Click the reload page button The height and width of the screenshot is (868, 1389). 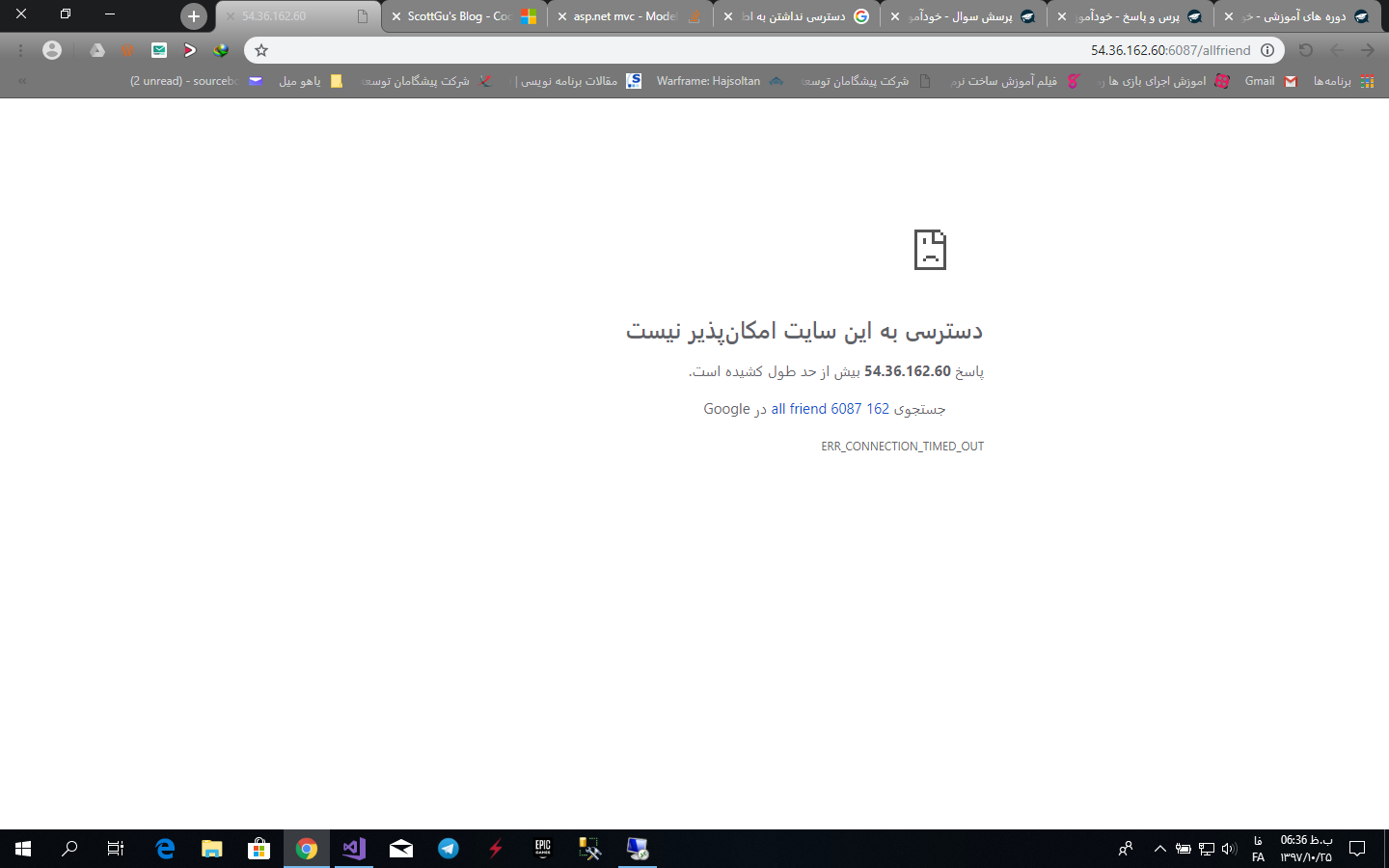(1305, 50)
